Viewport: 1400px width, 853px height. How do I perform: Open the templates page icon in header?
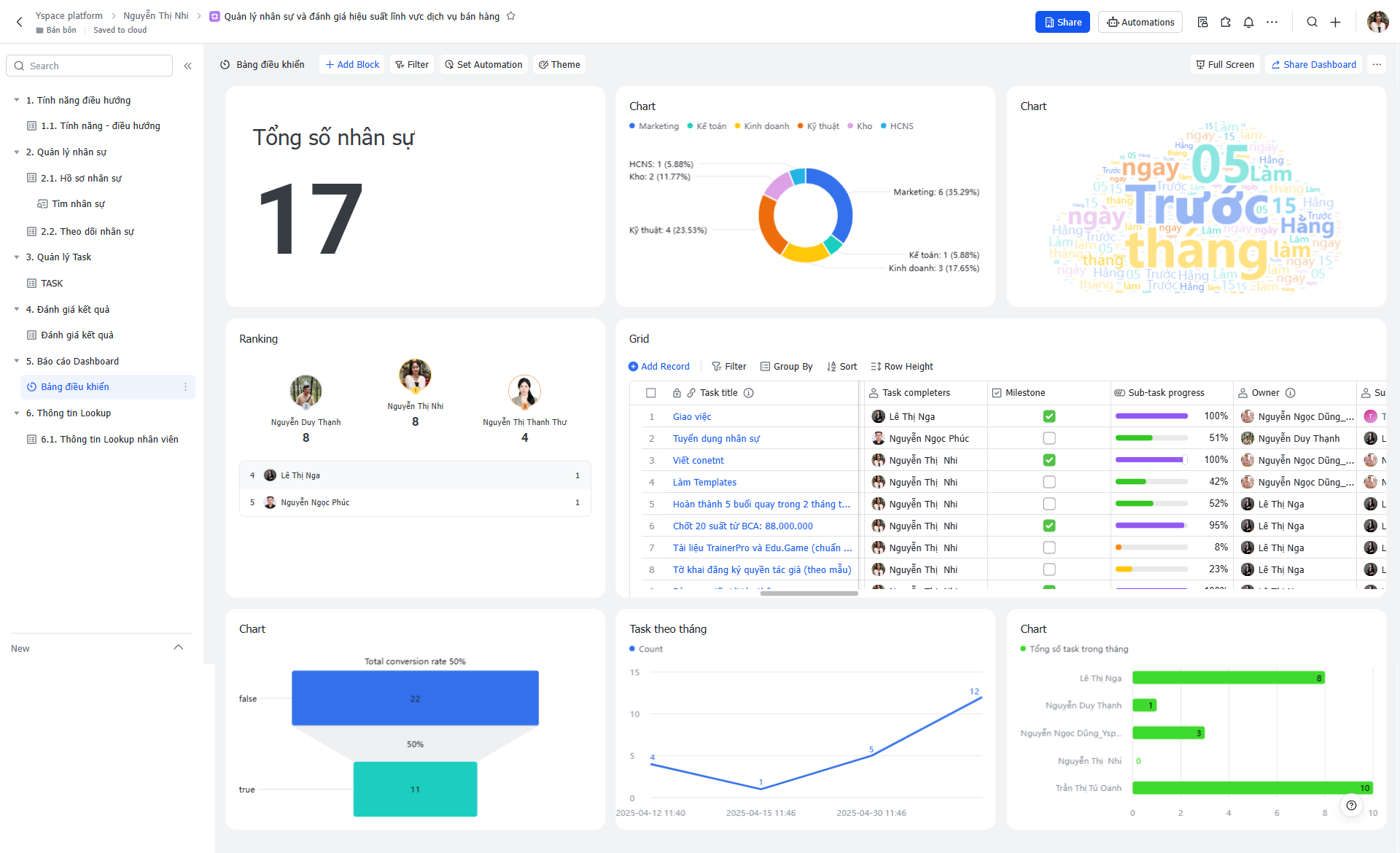point(1203,22)
